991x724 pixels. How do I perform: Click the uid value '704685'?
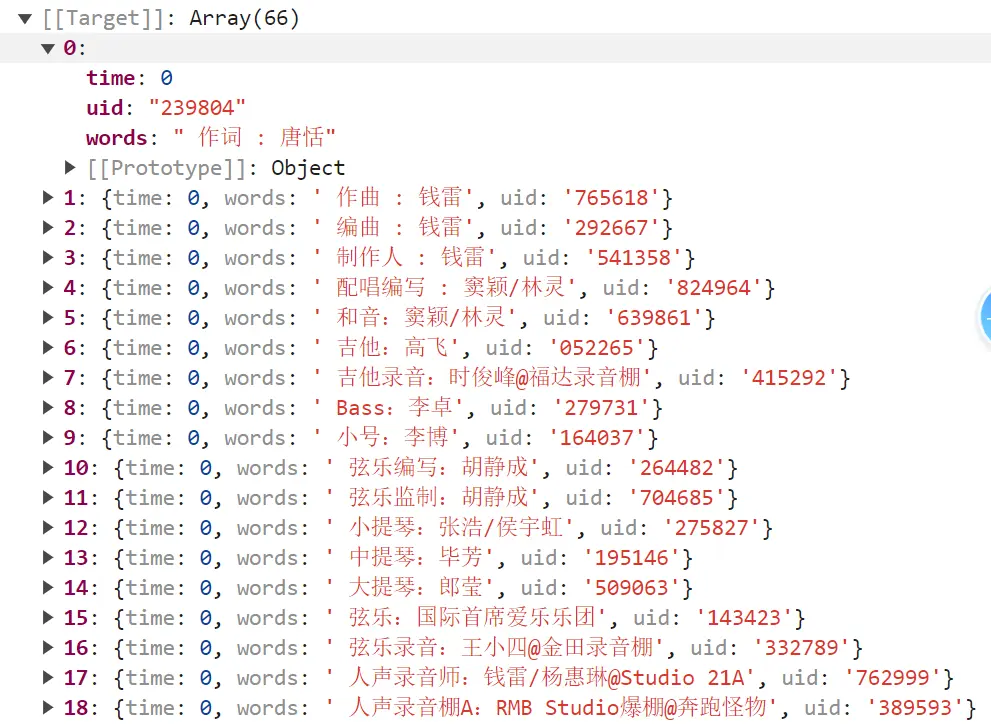tap(677, 498)
